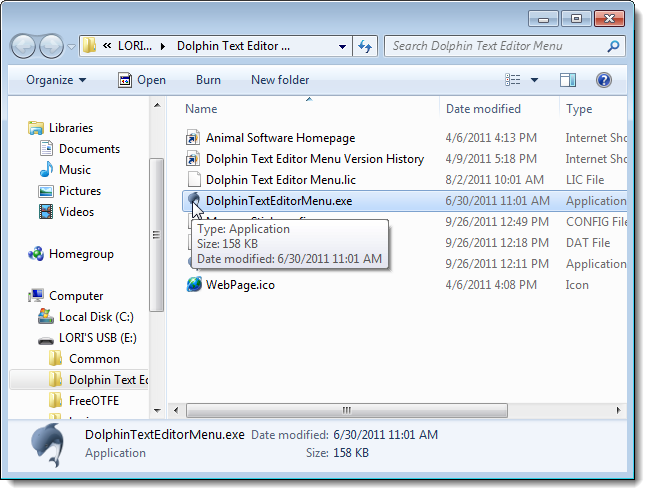
Task: Expand the breadcrumb arrow after LORI...
Action: click(162, 46)
